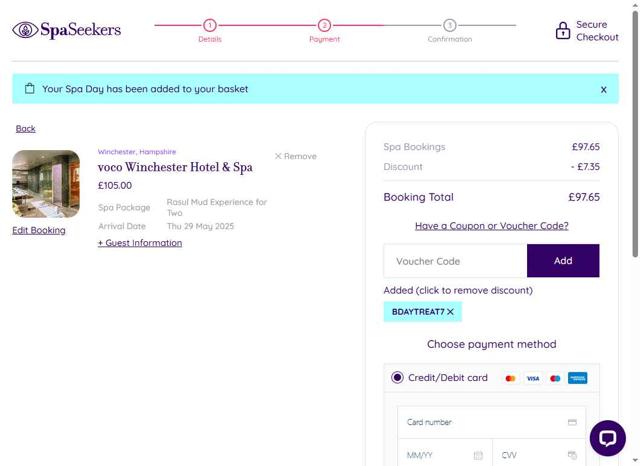Remove the BDAYTREAT7 discount code
The image size is (640, 466).
coord(422,312)
